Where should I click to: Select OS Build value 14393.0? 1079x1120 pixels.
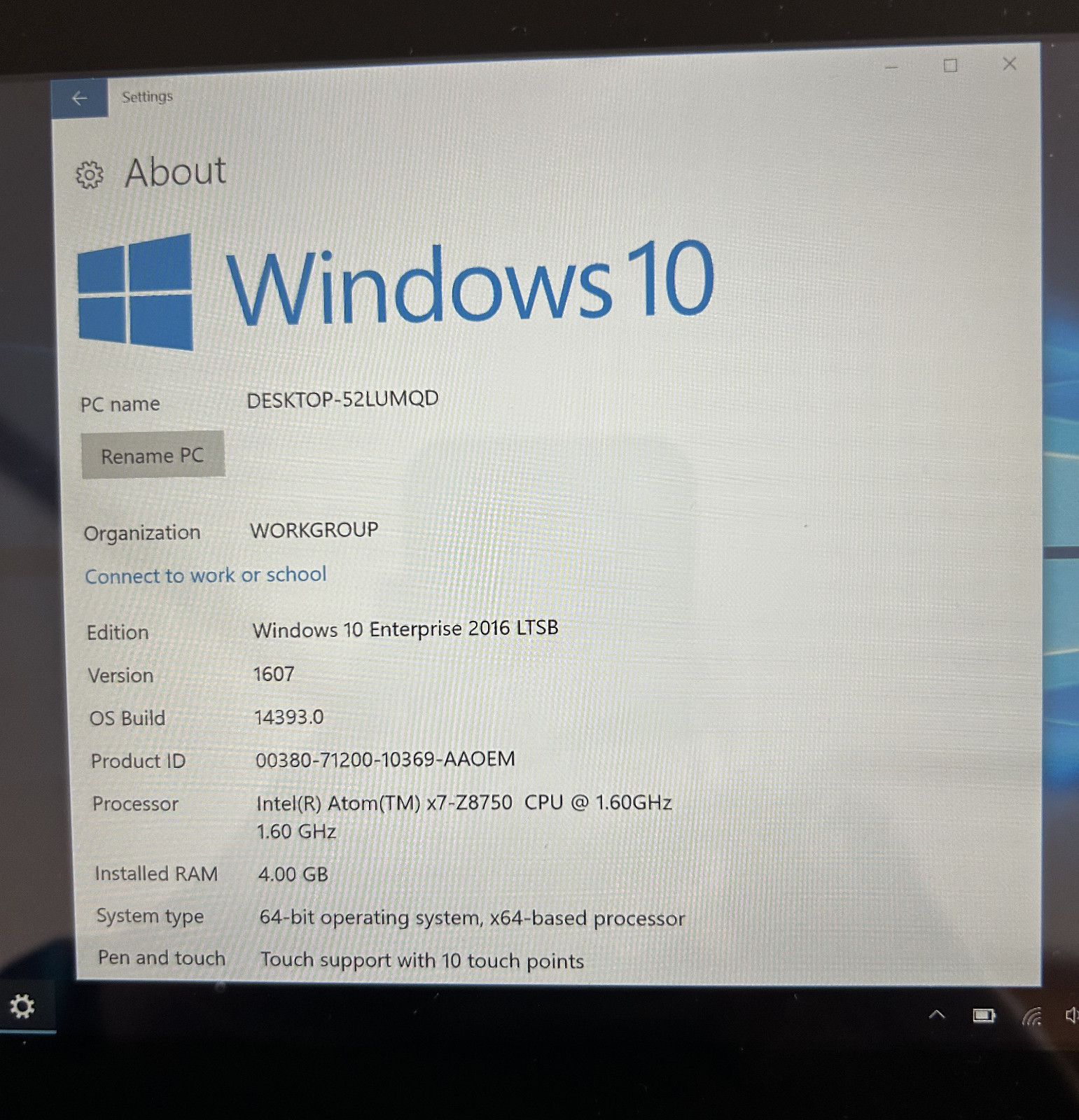point(288,717)
